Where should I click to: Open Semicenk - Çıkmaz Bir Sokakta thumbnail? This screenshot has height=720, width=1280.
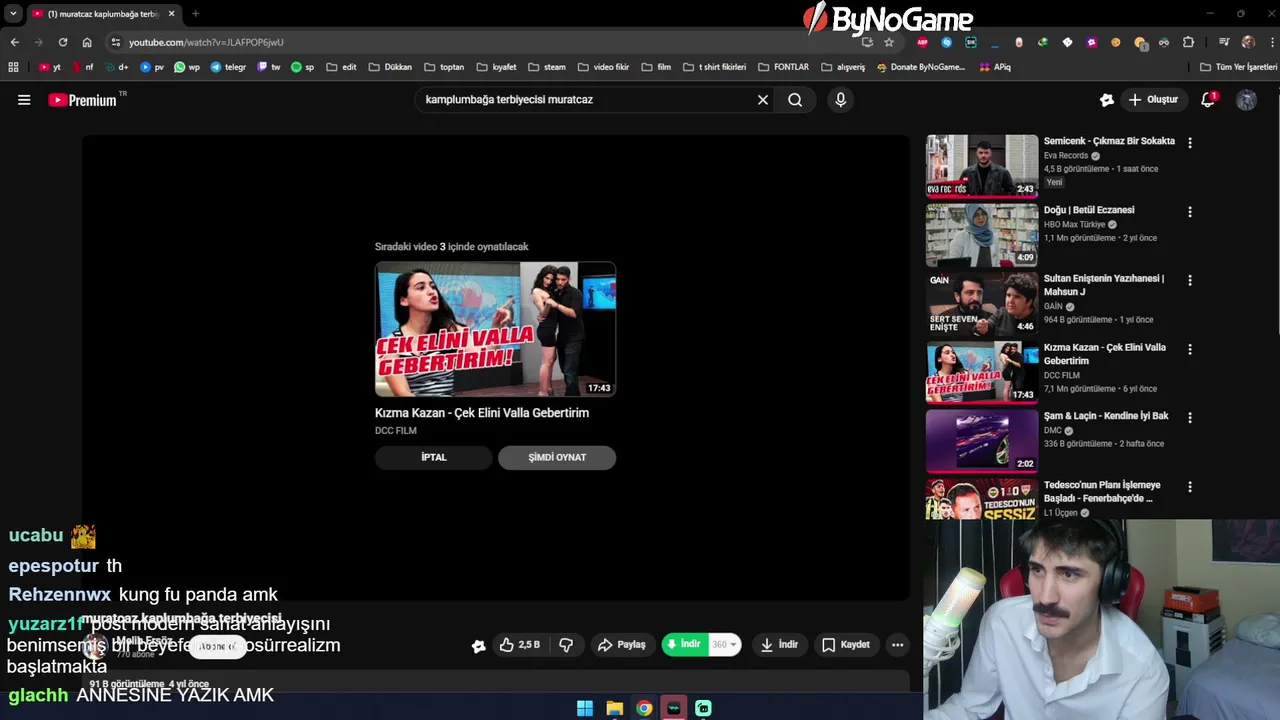pos(982,165)
